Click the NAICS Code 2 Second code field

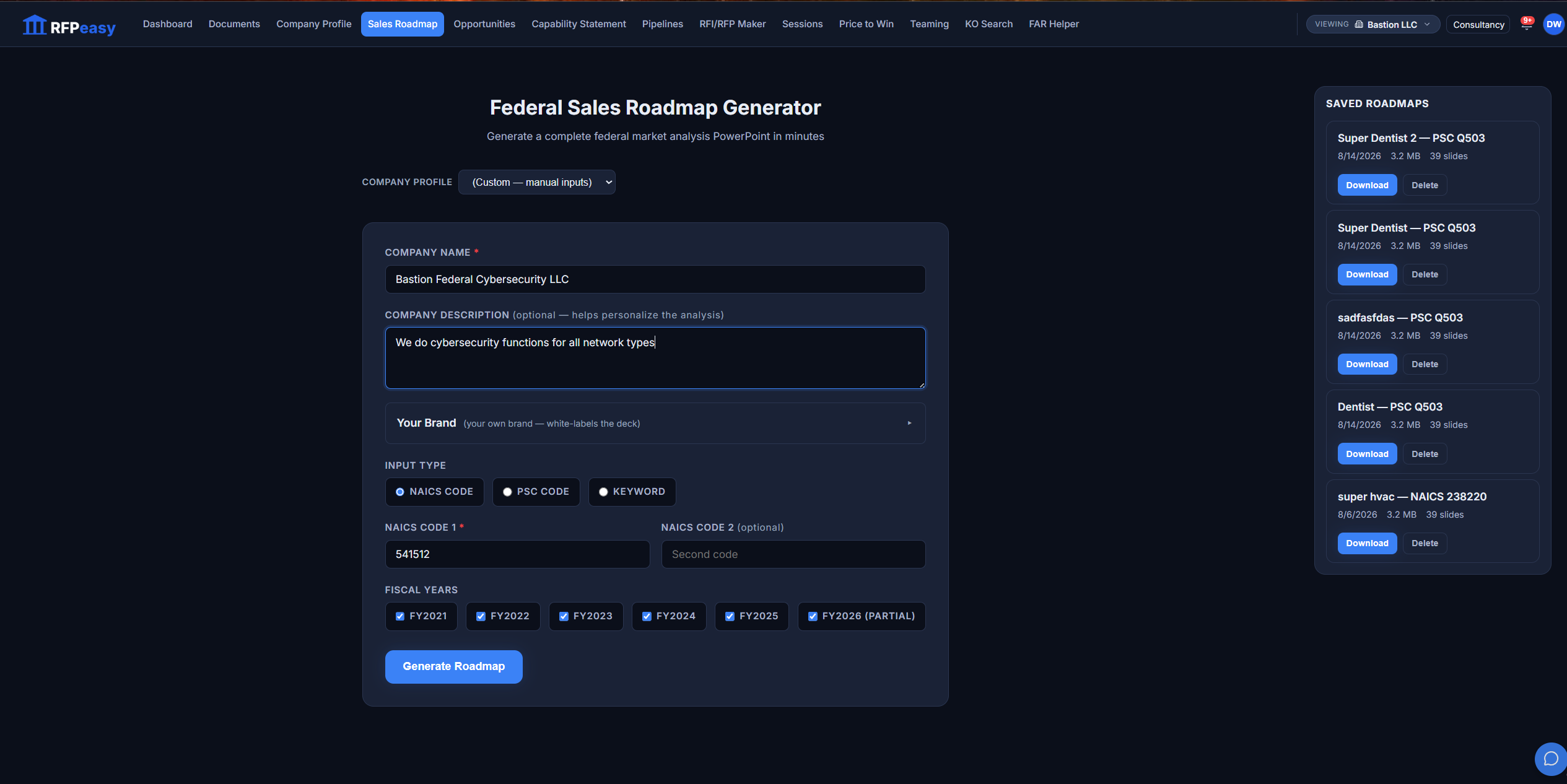tap(793, 554)
